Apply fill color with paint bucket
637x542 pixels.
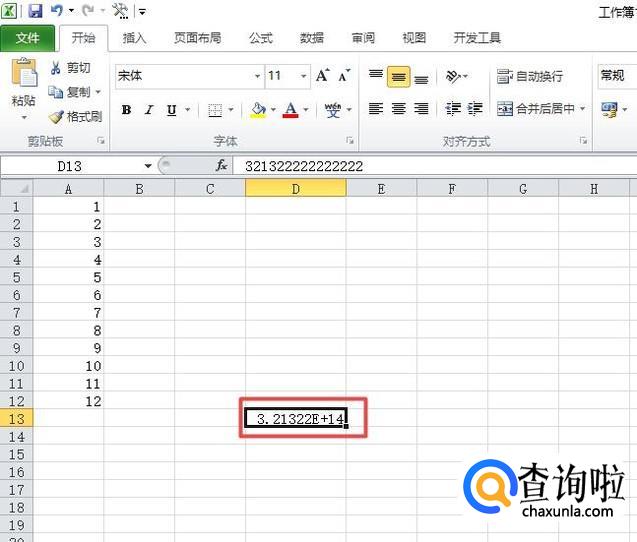click(x=258, y=110)
